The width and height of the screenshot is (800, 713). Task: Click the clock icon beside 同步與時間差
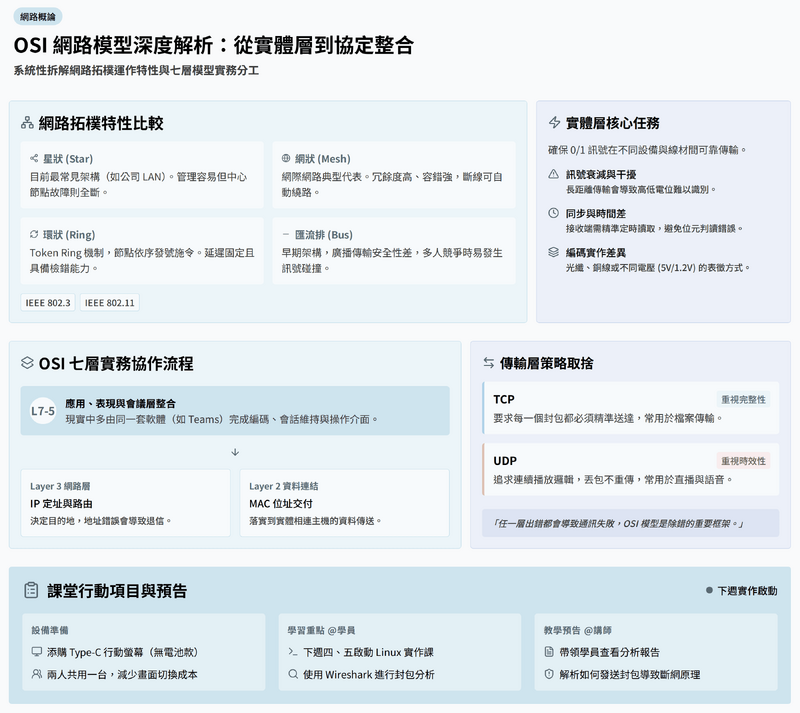tap(554, 213)
